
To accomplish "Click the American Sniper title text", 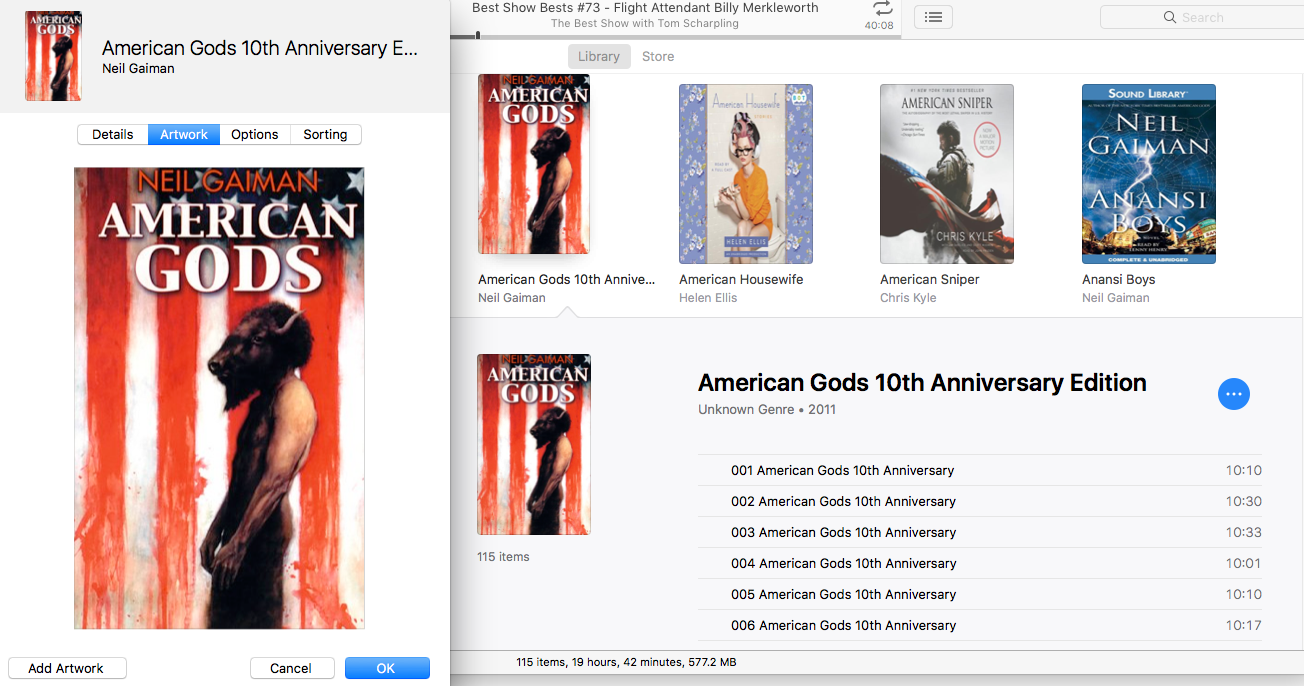I will (x=930, y=280).
